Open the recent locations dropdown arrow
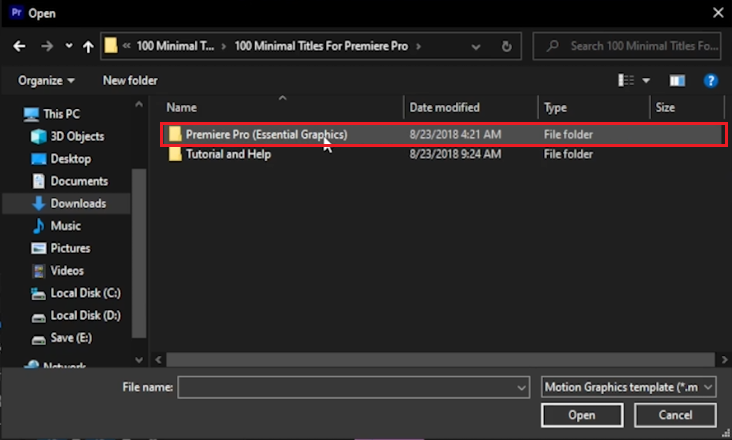The height and width of the screenshot is (440, 732). pos(69,46)
